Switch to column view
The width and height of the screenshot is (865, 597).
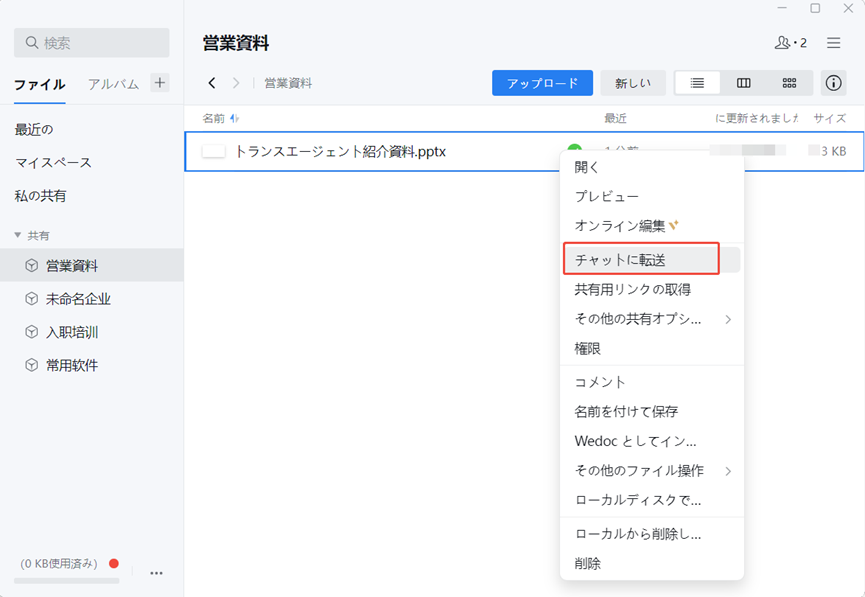coord(743,83)
